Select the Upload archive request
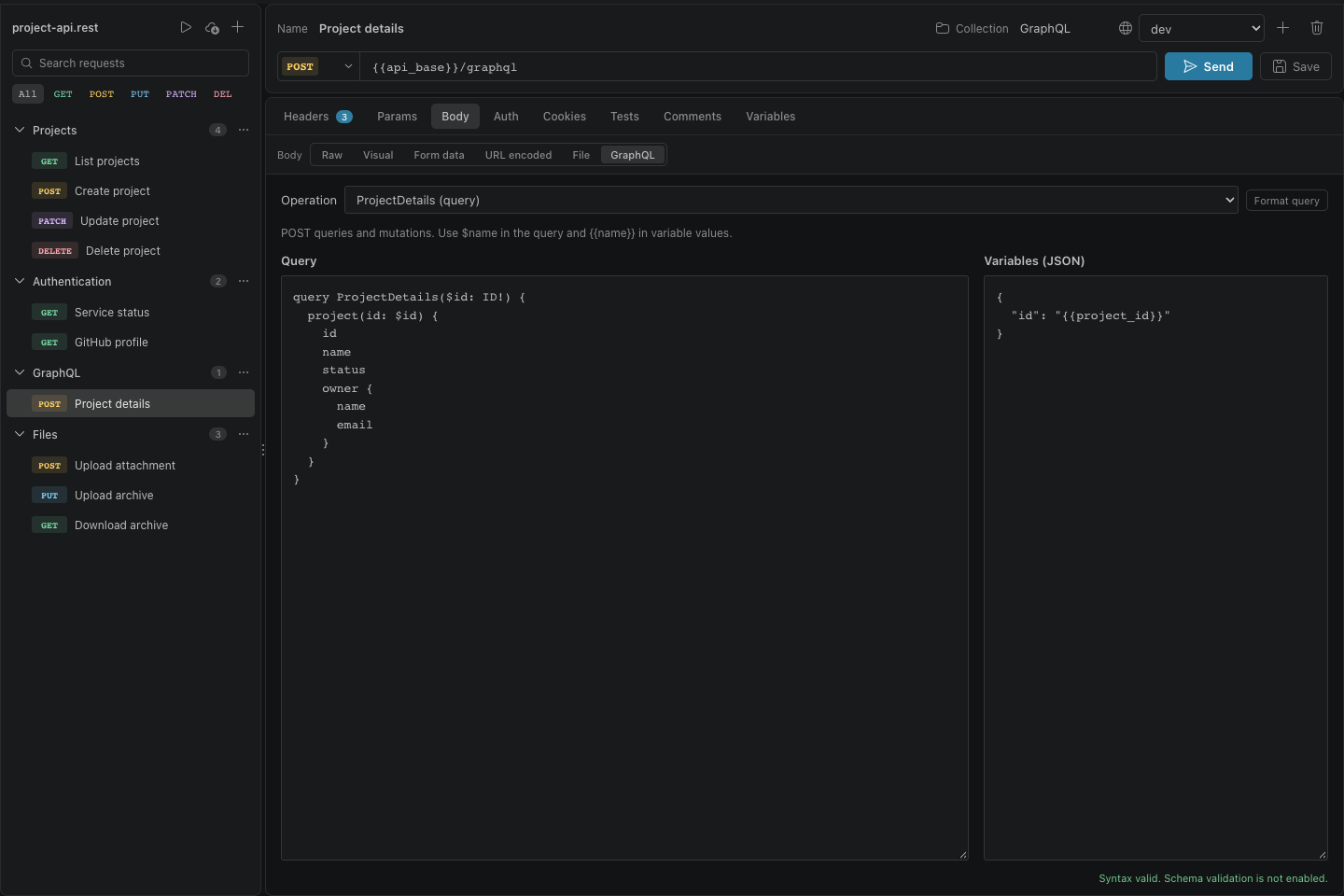1344x896 pixels. 131,496
